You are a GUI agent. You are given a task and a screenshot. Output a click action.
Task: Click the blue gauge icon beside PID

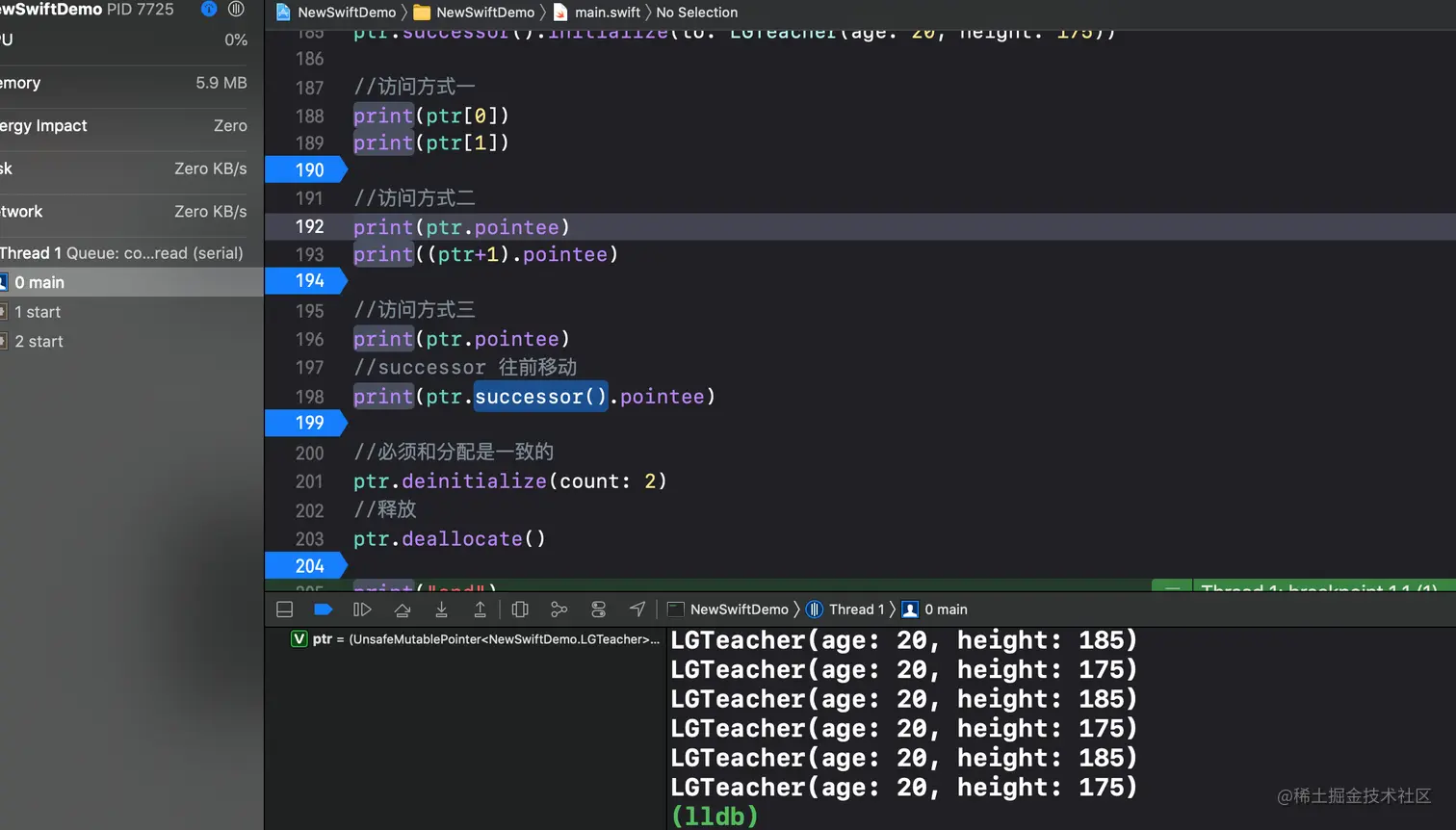click(209, 9)
